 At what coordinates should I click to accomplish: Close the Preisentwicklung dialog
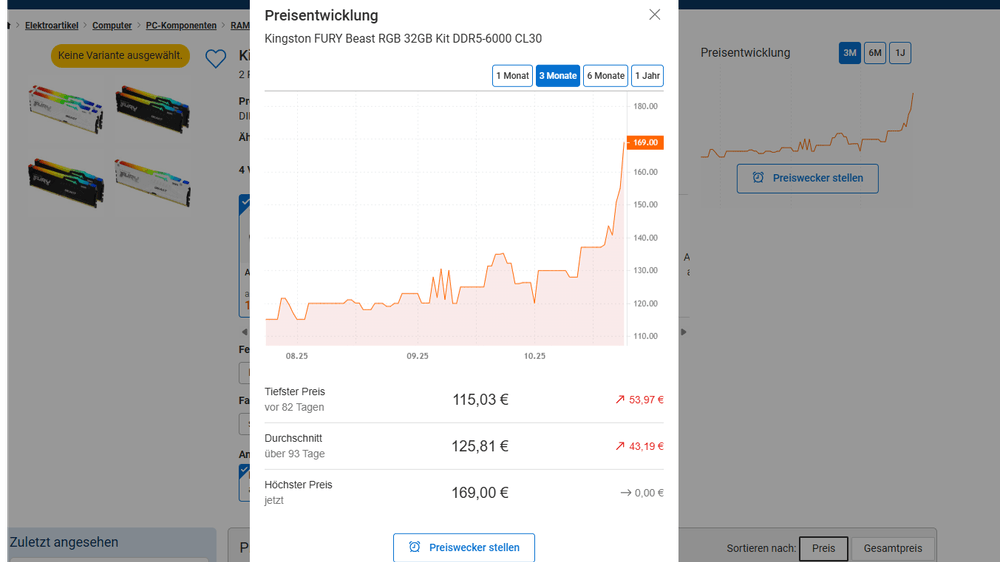pos(655,15)
